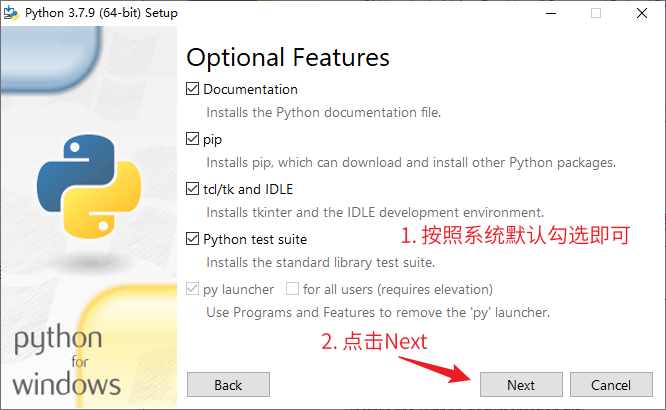This screenshot has width=666, height=410.
Task: Click the Python icon in the title bar
Action: pos(12,13)
